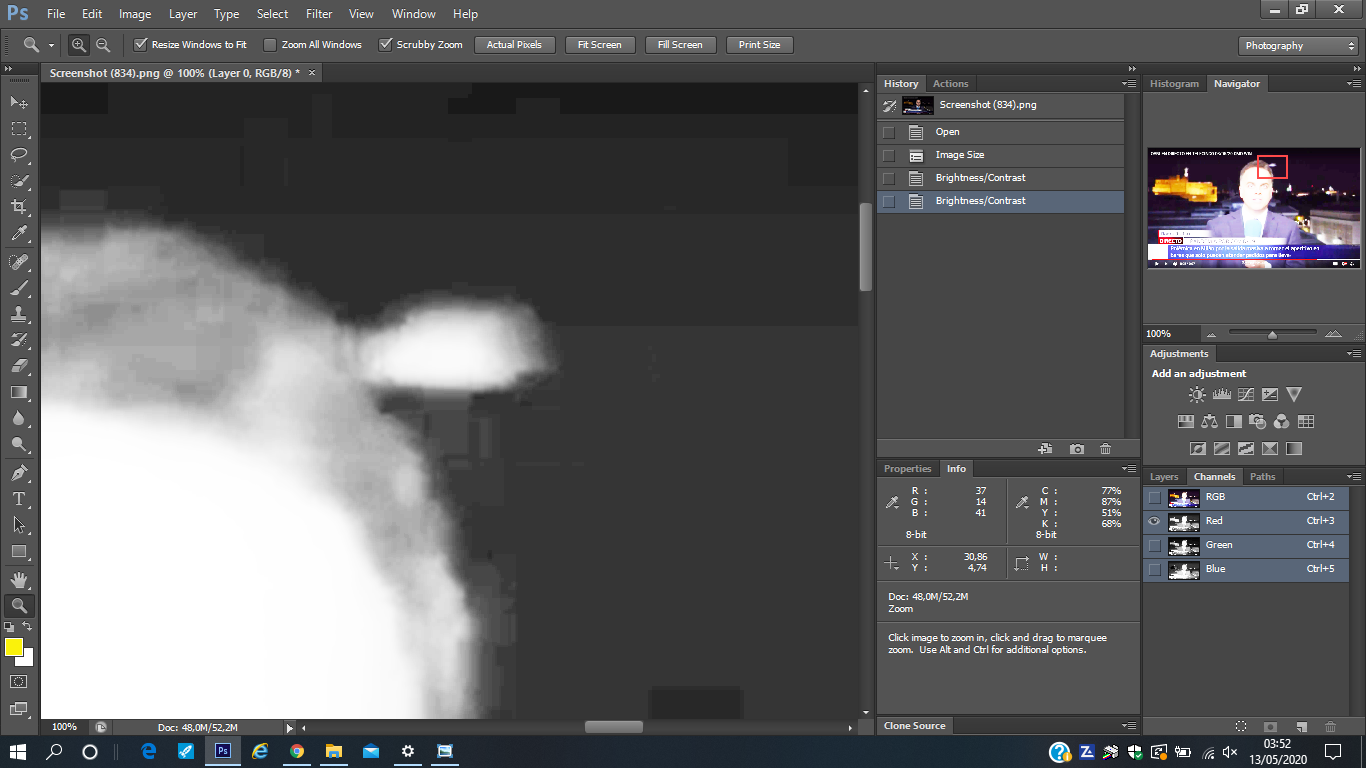Select the Lasso tool
The image size is (1366, 768).
pos(19,155)
